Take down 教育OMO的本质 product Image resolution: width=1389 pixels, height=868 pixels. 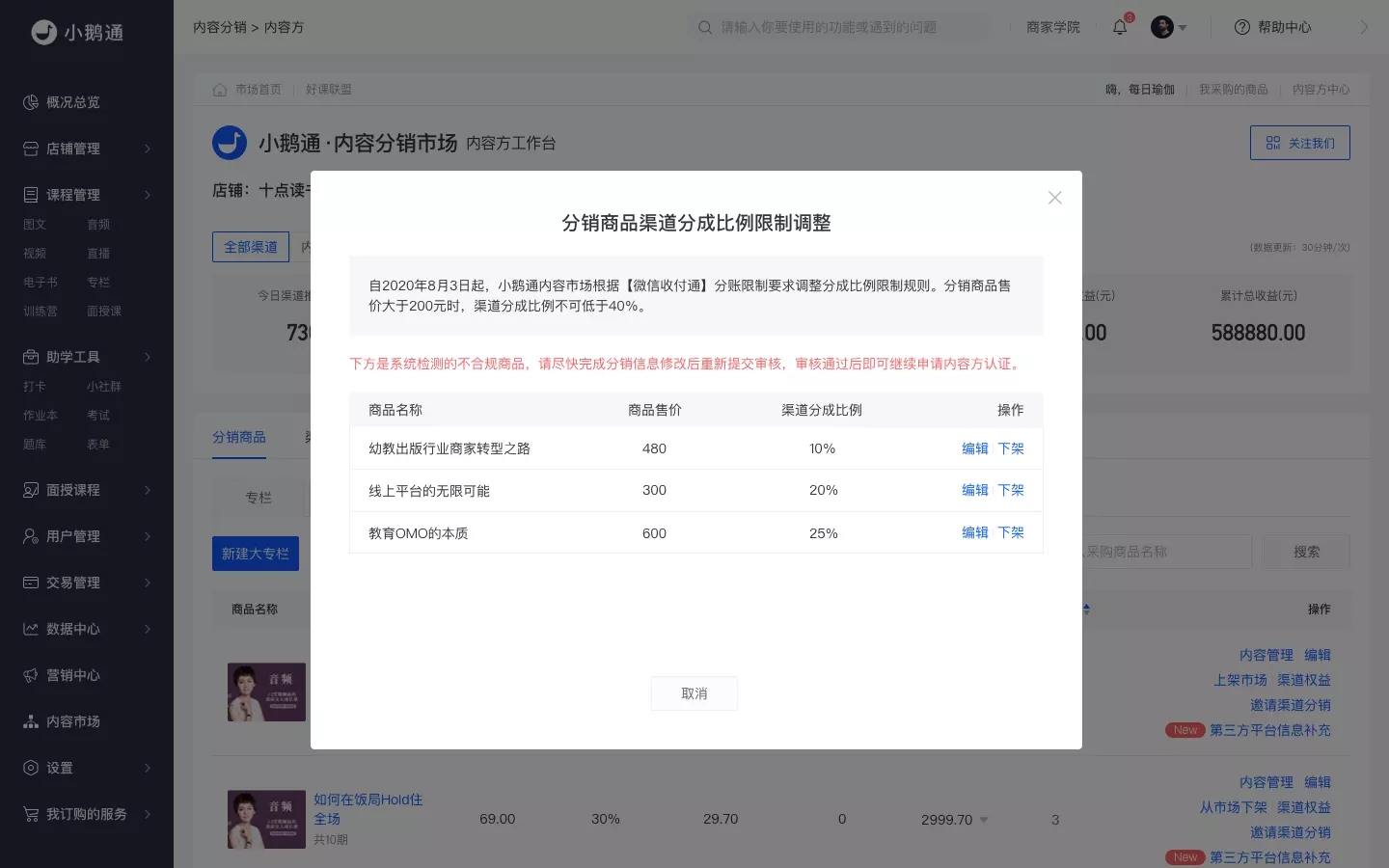[x=1011, y=532]
